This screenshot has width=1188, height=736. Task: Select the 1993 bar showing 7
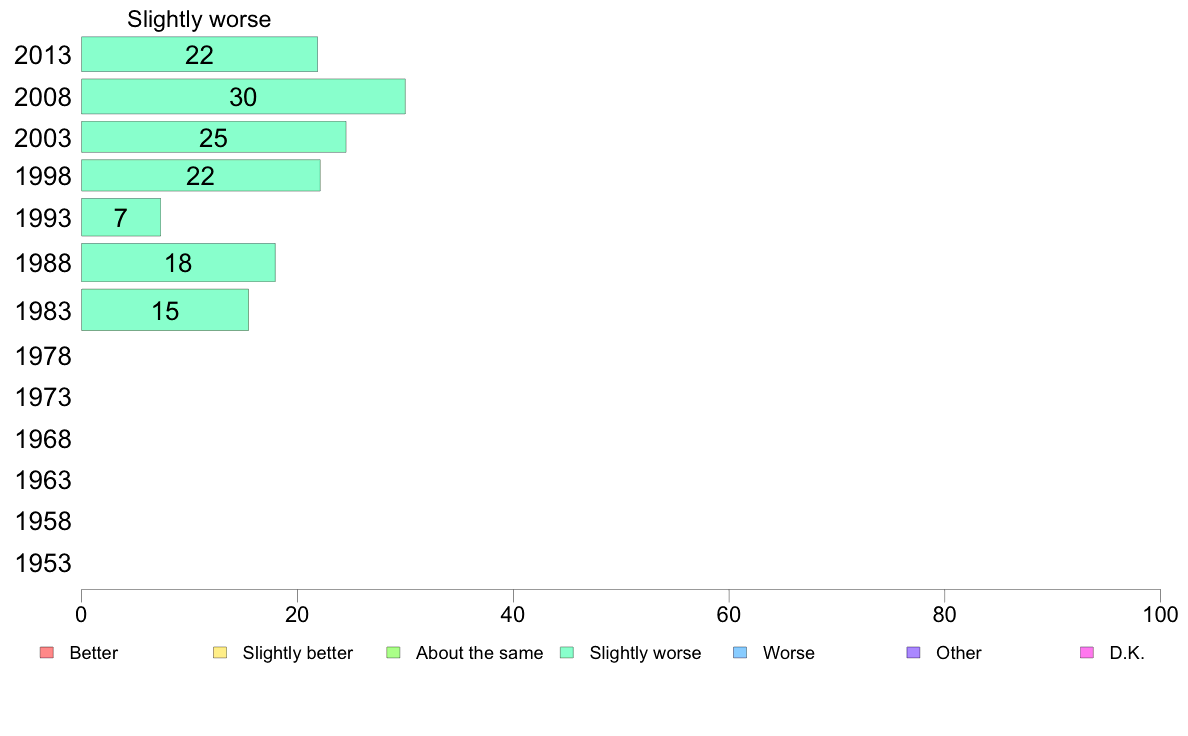tap(120, 218)
